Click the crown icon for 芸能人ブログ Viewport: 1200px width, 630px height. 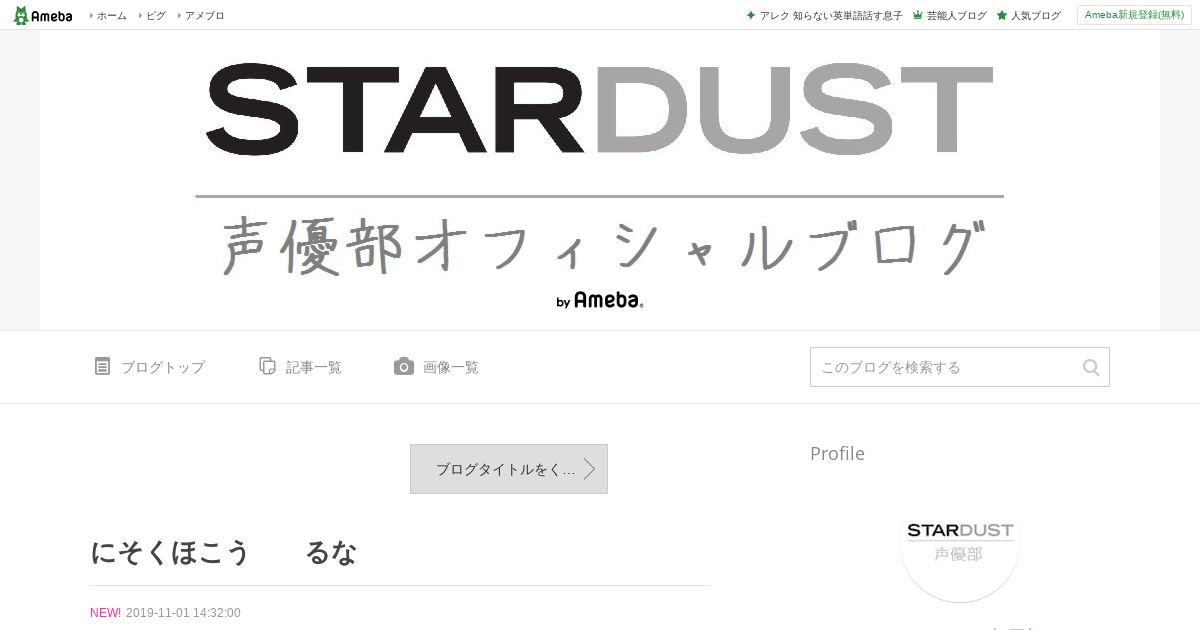pos(917,16)
